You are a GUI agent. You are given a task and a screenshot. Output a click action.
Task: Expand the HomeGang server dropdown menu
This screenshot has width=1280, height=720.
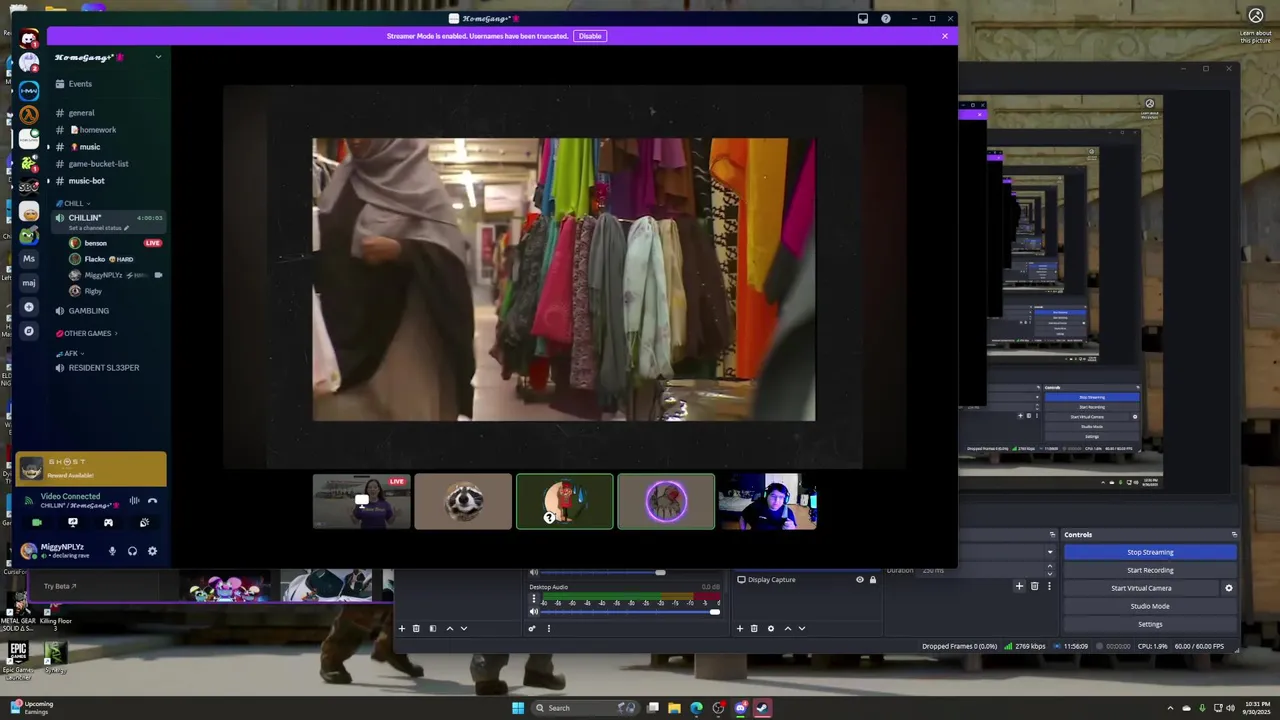[158, 57]
